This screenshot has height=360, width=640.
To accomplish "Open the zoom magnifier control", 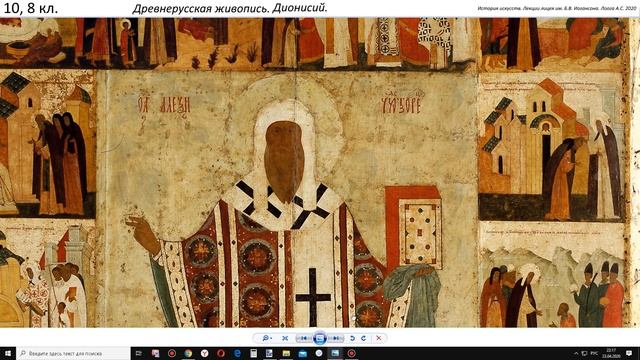I will [267, 338].
